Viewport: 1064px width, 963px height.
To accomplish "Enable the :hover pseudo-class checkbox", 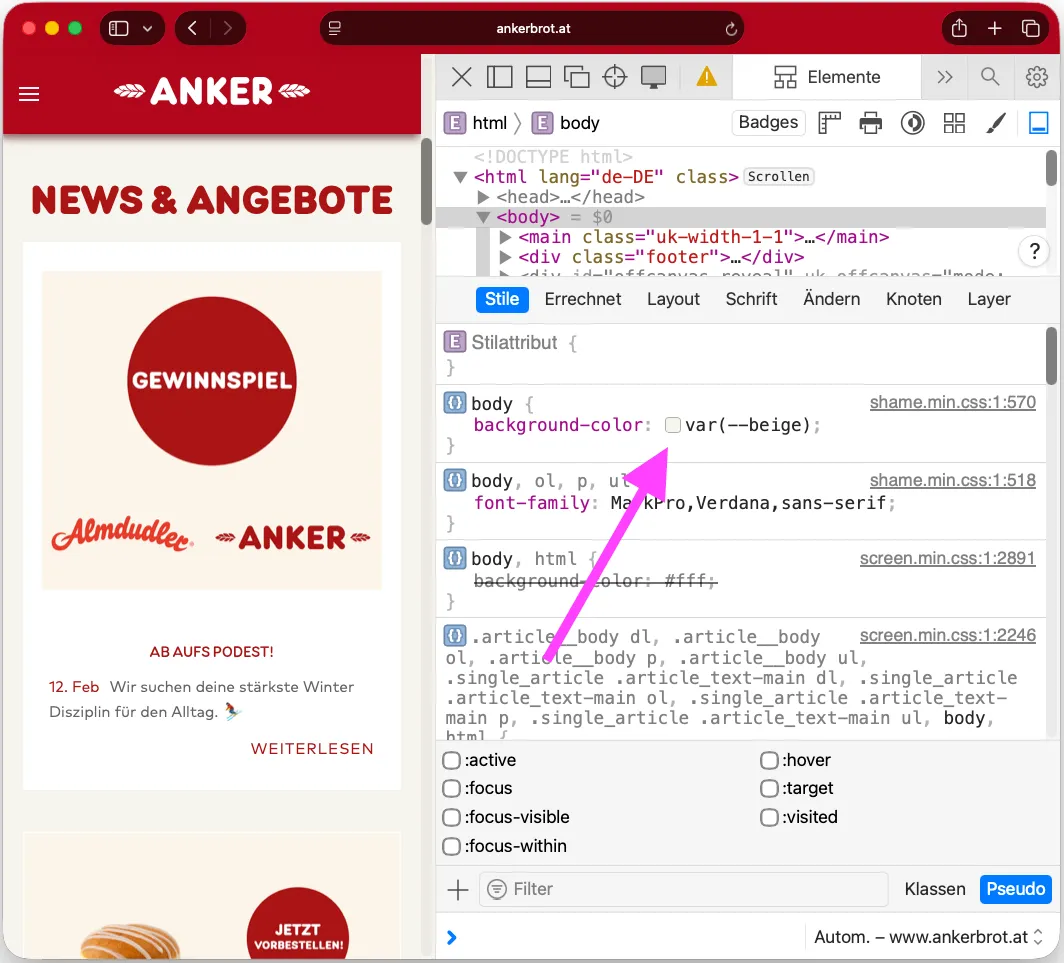I will click(769, 760).
